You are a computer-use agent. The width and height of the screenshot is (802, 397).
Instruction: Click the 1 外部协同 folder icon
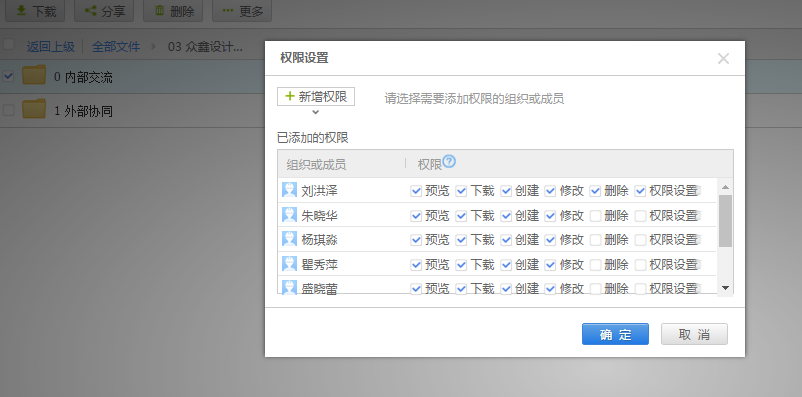pyautogui.click(x=34, y=109)
